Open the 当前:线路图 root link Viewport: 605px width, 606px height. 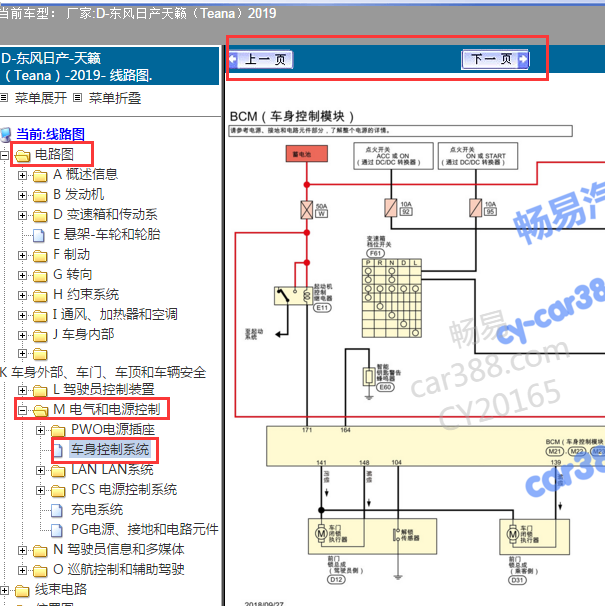point(50,134)
